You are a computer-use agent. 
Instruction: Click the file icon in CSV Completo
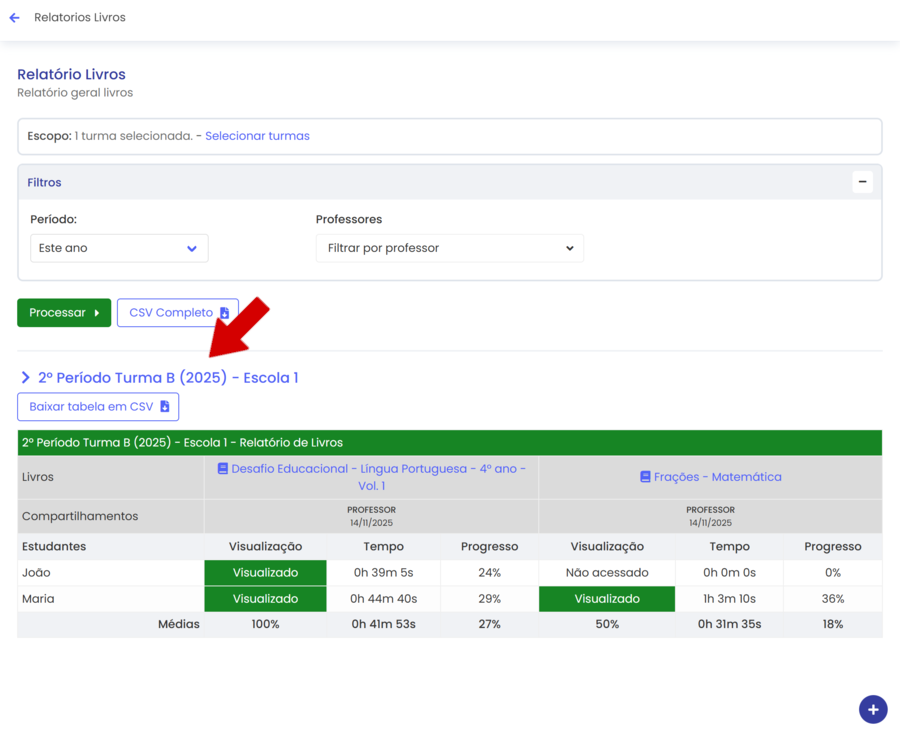(225, 313)
